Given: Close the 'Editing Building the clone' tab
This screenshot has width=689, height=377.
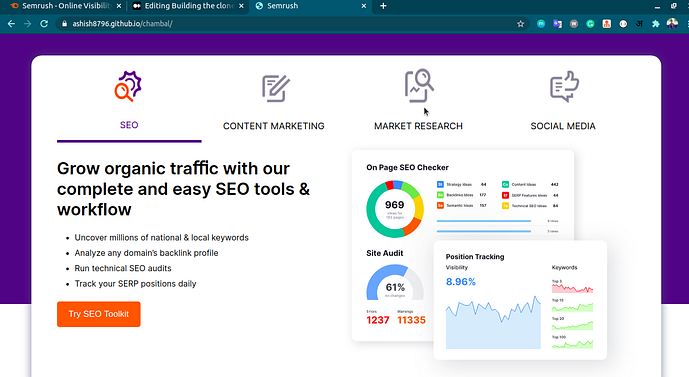Looking at the screenshot, I should tap(241, 6).
